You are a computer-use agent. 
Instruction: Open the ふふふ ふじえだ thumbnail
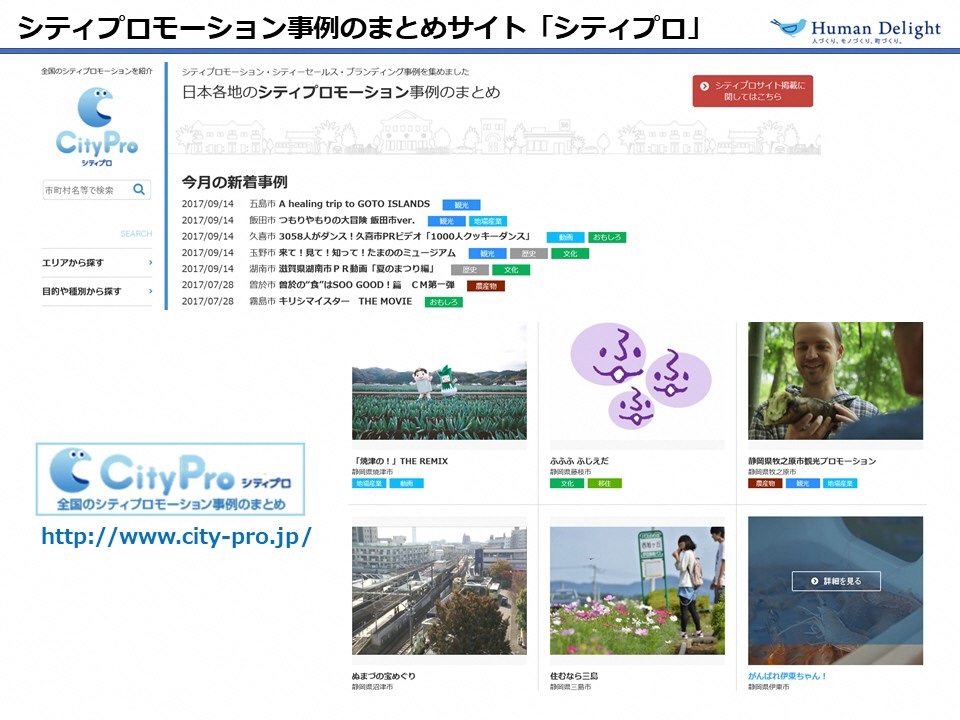[637, 380]
